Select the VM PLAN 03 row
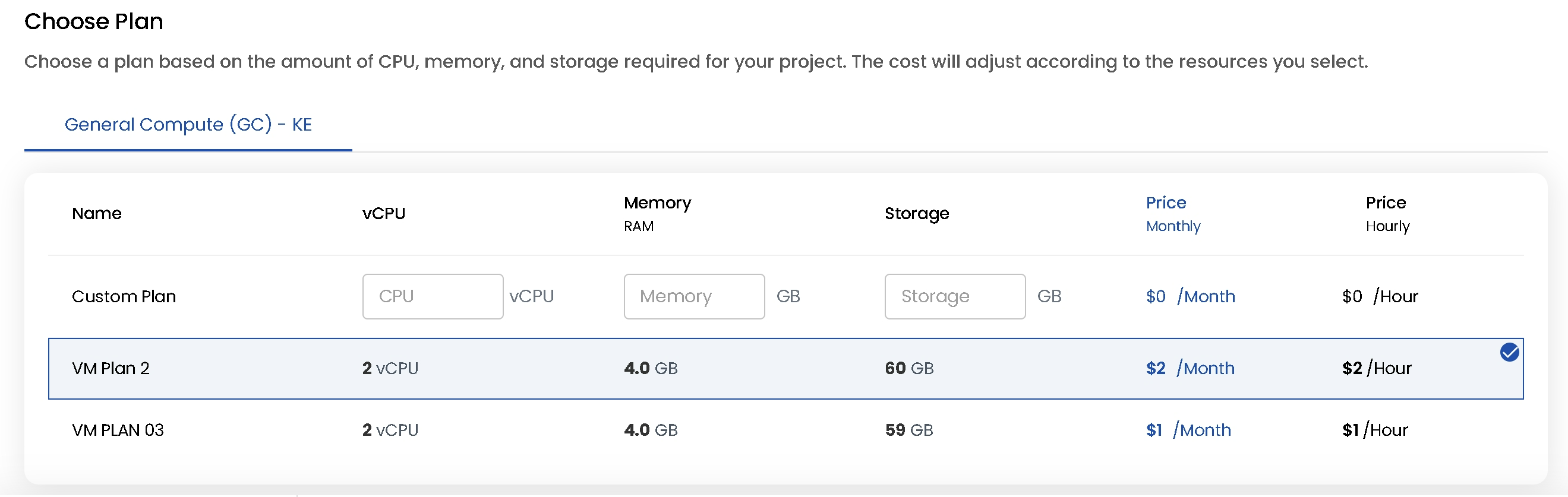The width and height of the screenshot is (1568, 497). click(x=118, y=430)
